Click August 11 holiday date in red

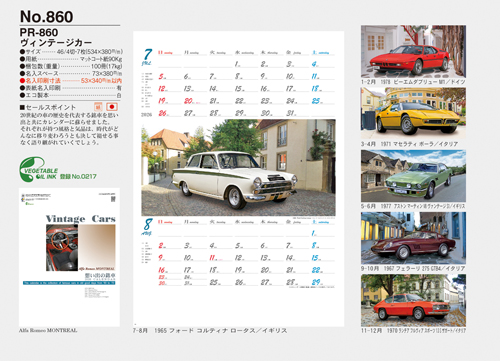coord(213,258)
